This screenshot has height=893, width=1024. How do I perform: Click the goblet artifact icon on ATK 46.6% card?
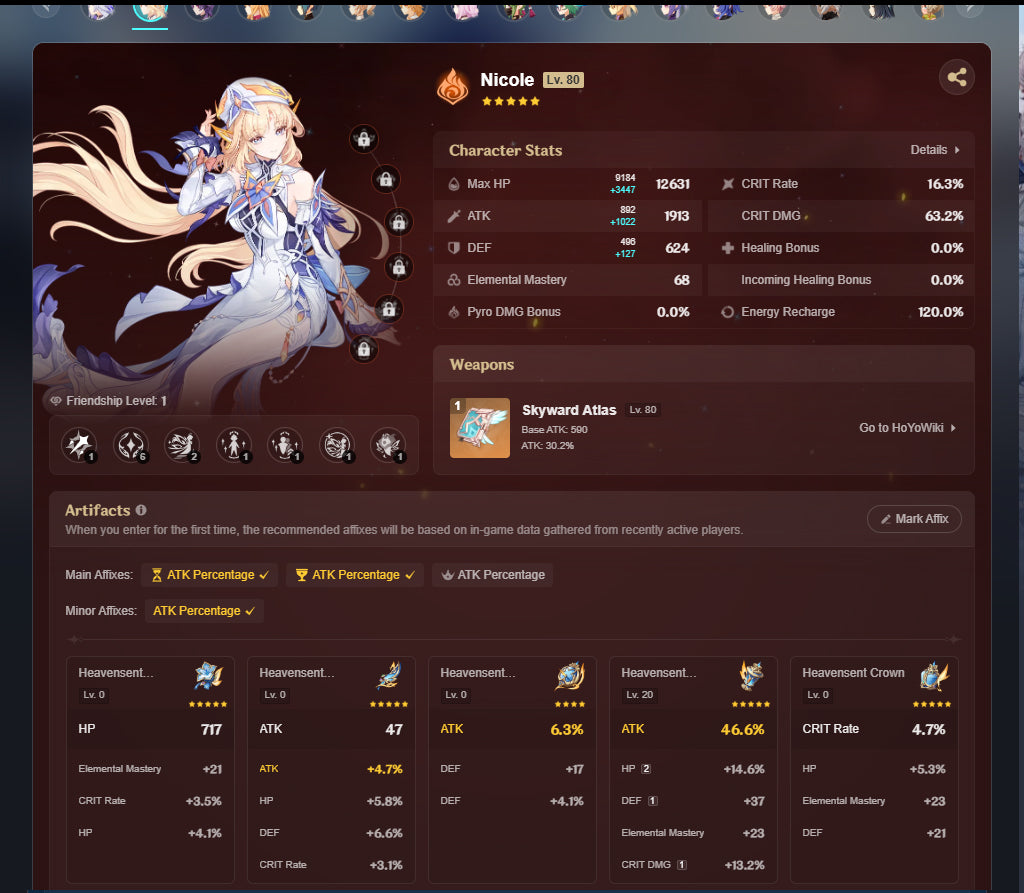pyautogui.click(x=751, y=675)
